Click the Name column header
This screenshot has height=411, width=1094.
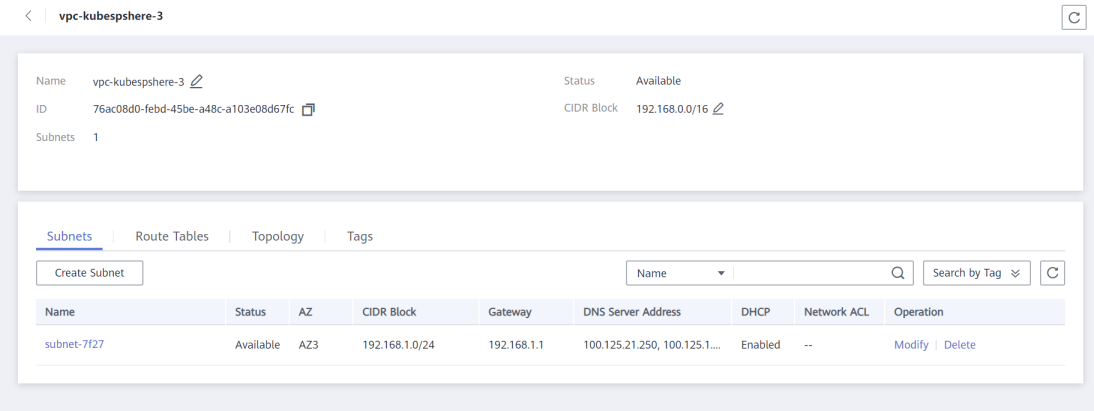coord(60,312)
